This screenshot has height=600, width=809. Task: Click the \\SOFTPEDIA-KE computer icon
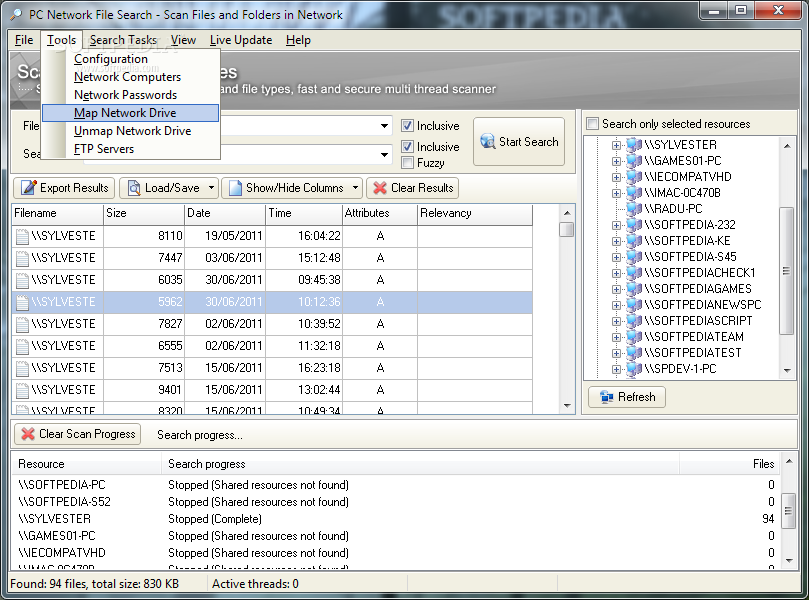[634, 241]
